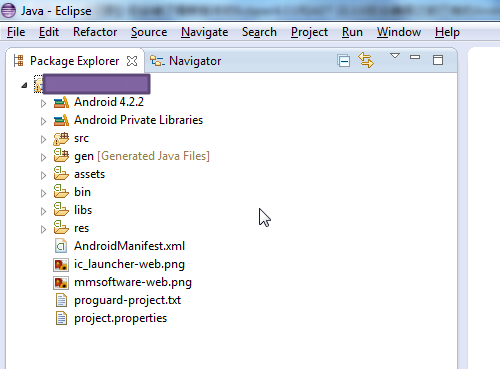Click the res folder icon
Viewport: 500px width, 369px height.
click(x=61, y=228)
